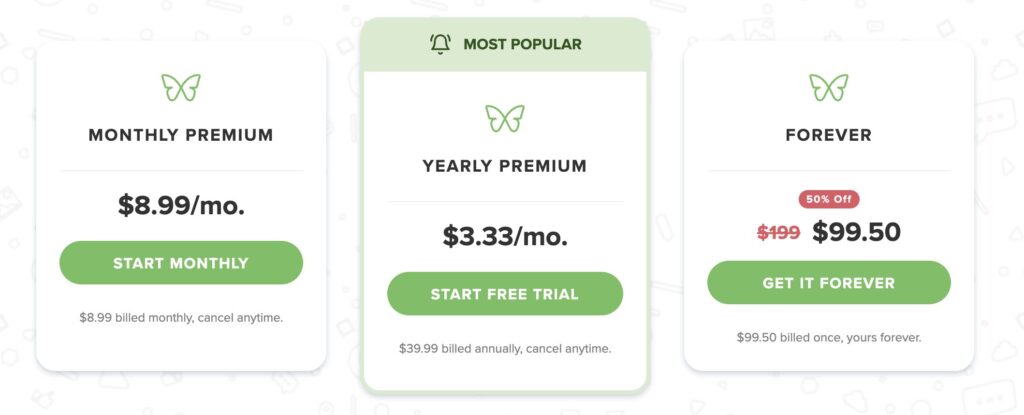Click the Start Free Trial button
The image size is (1024, 415).
point(505,293)
